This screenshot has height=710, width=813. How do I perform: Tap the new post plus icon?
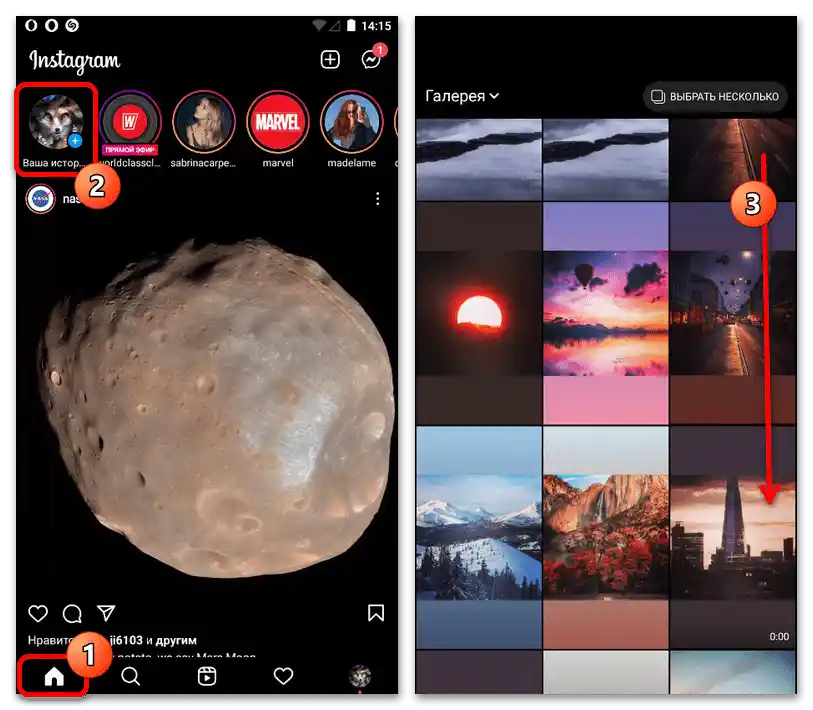(x=330, y=60)
